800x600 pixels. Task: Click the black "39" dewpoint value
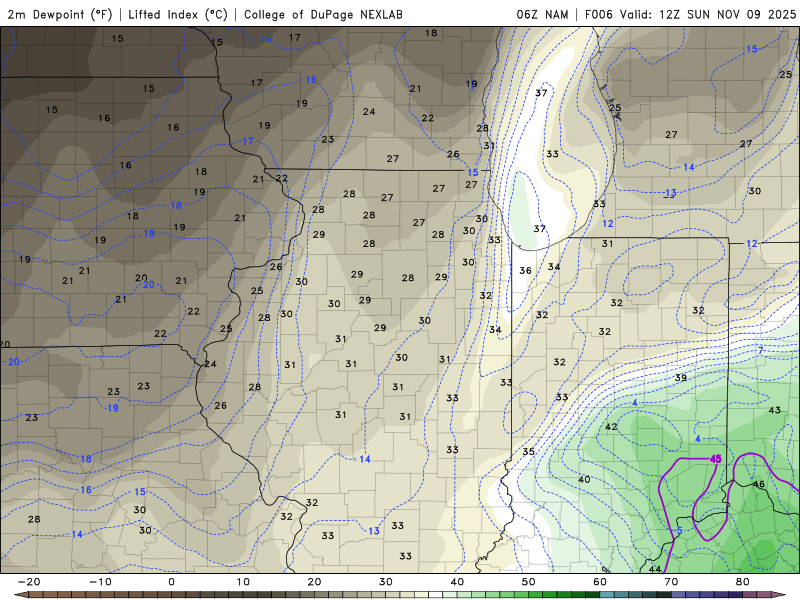(x=681, y=378)
